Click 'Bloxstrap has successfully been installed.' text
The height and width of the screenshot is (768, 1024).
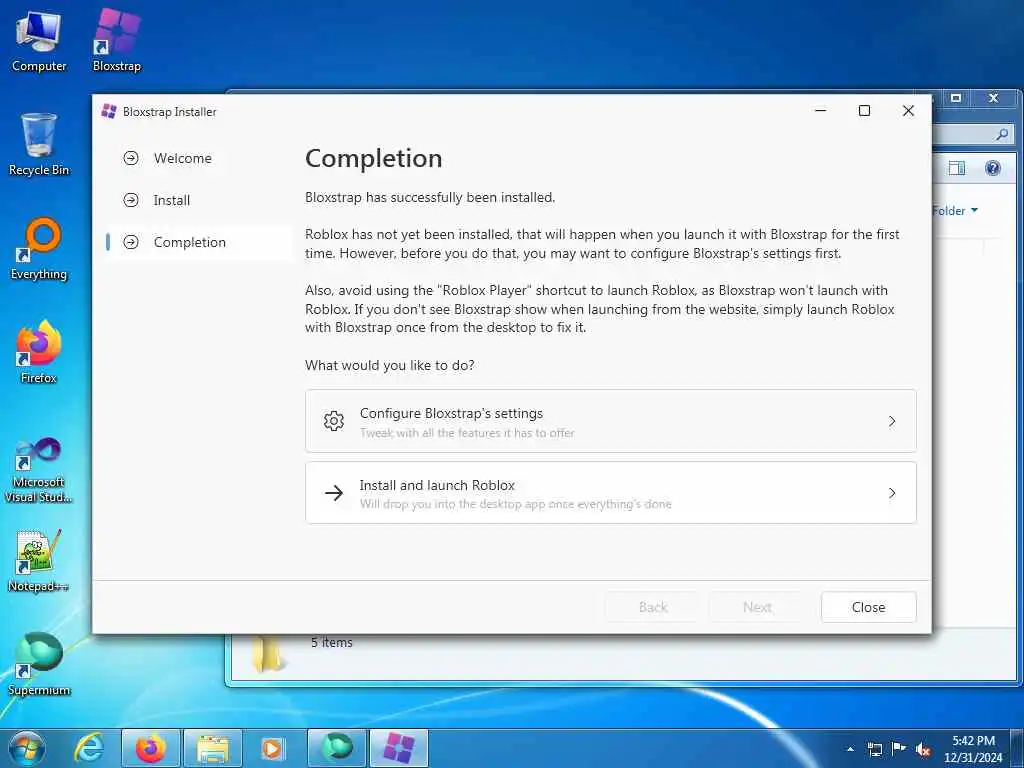(430, 197)
